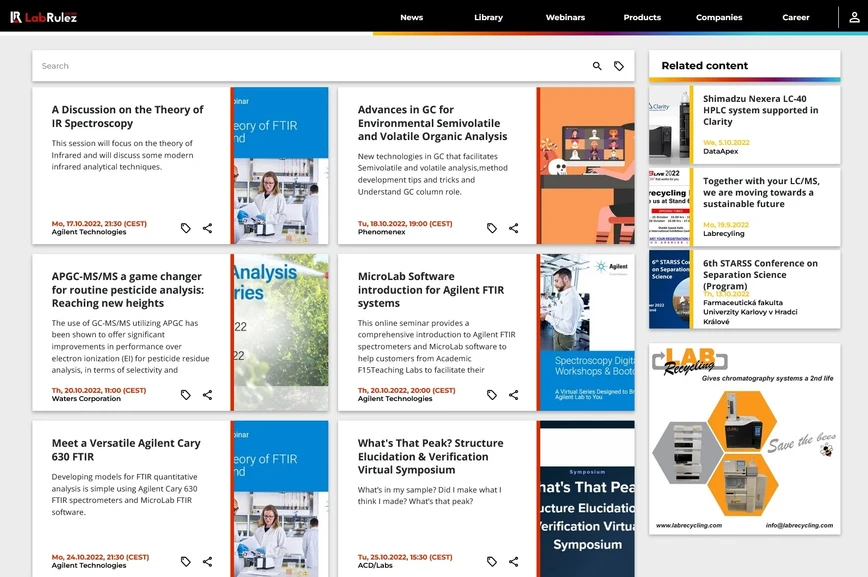Click date 'Mo, 17.10.2022, 21:30 (CEST)'
This screenshot has width=868, height=577.
pyautogui.click(x=99, y=224)
